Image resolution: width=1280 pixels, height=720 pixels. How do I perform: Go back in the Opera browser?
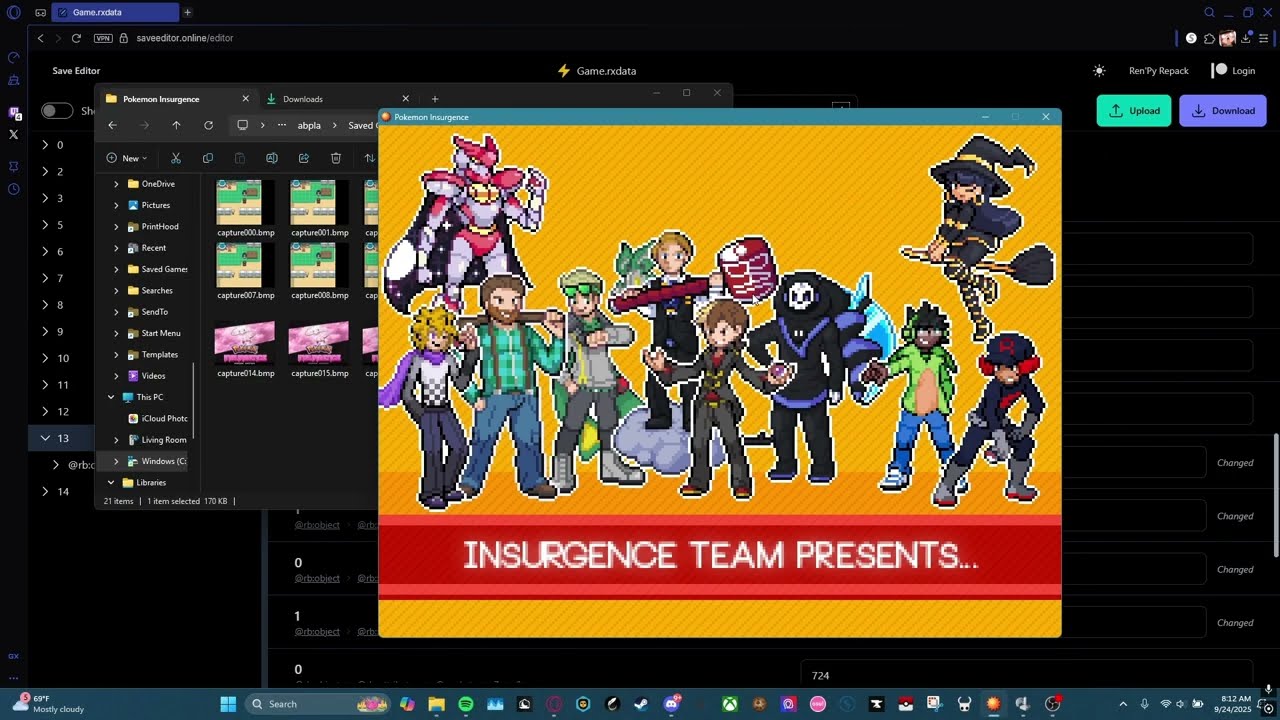point(40,38)
